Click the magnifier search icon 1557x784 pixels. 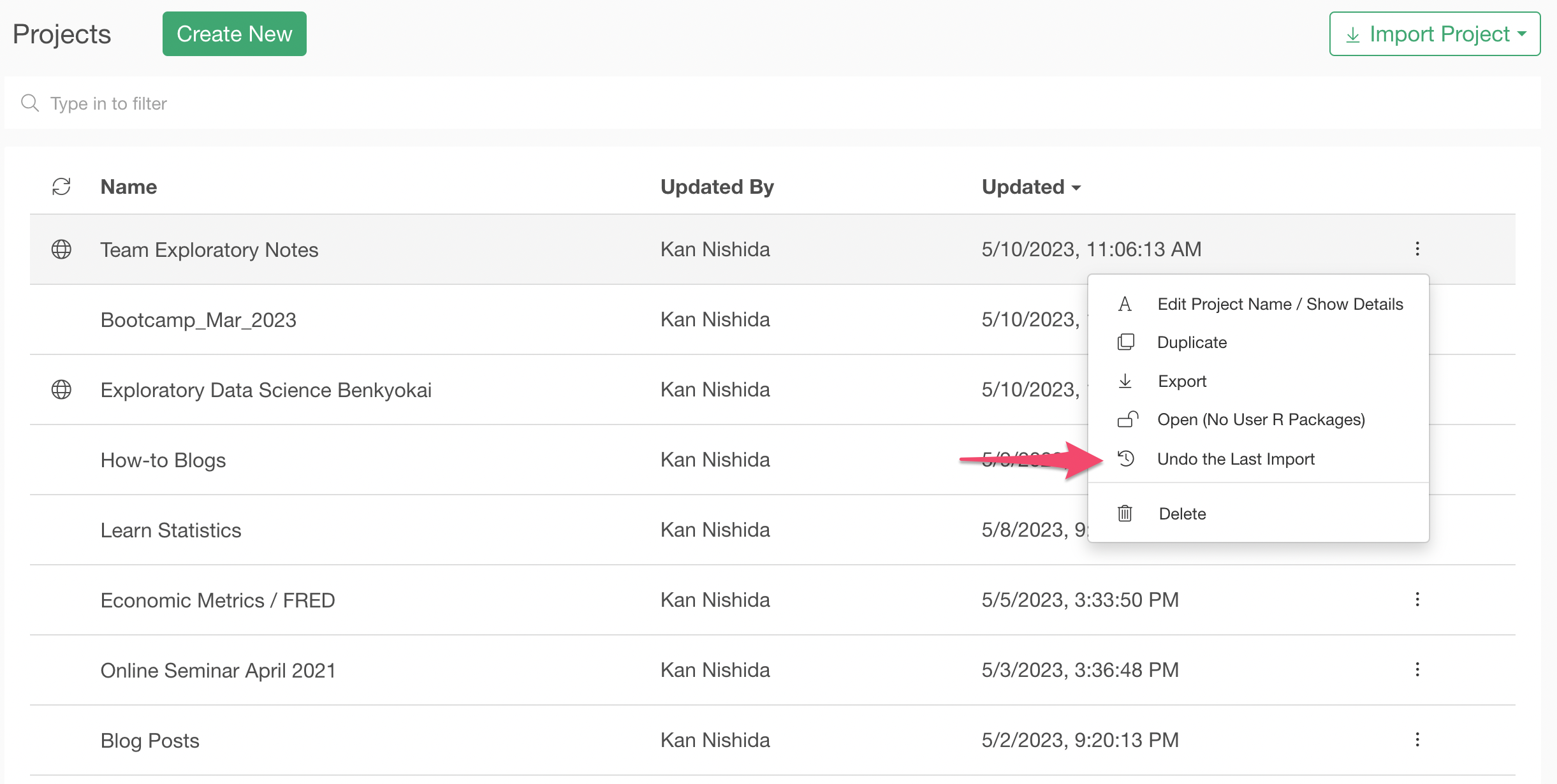point(30,103)
